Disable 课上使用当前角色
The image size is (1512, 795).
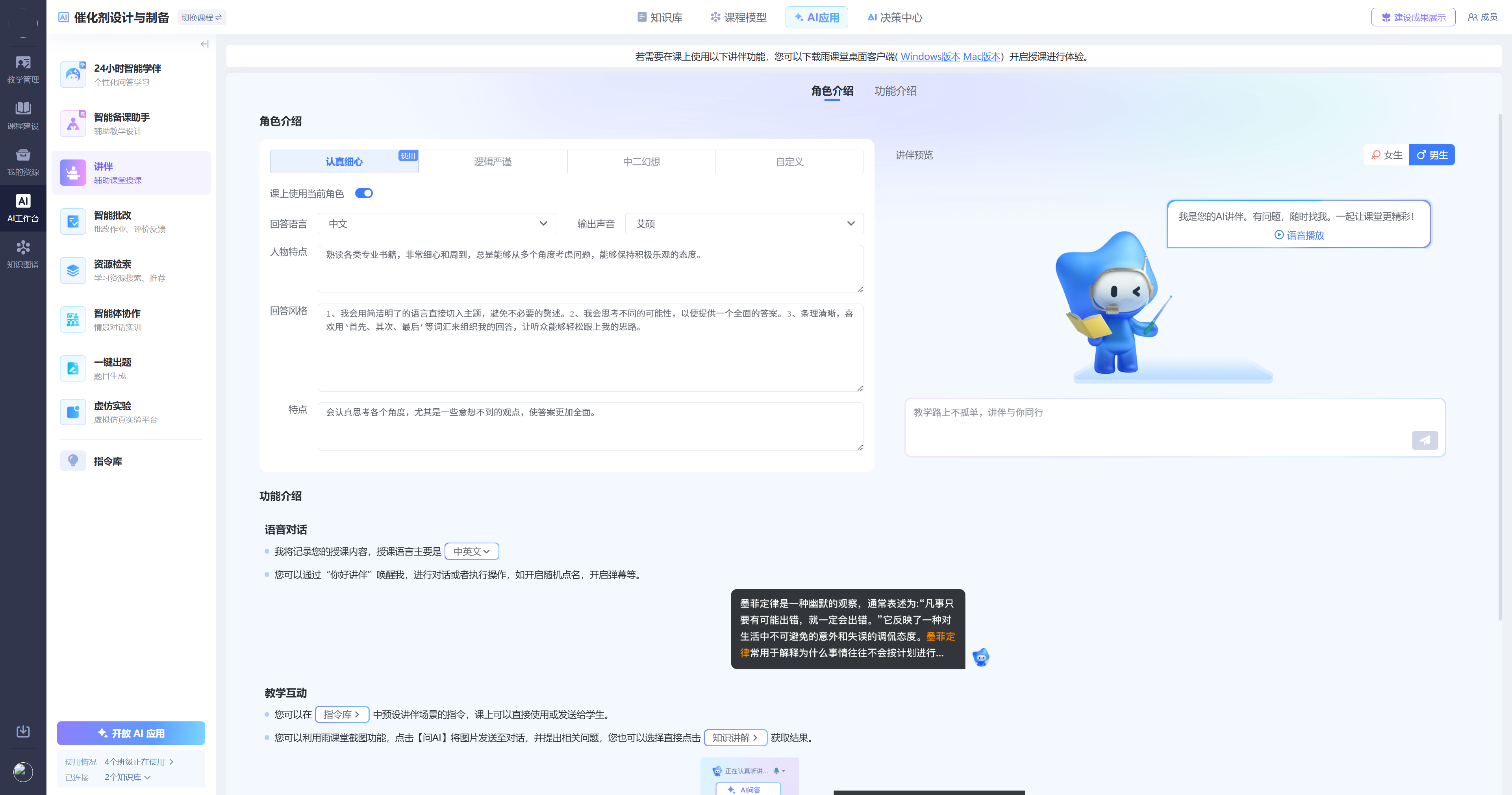(x=363, y=193)
